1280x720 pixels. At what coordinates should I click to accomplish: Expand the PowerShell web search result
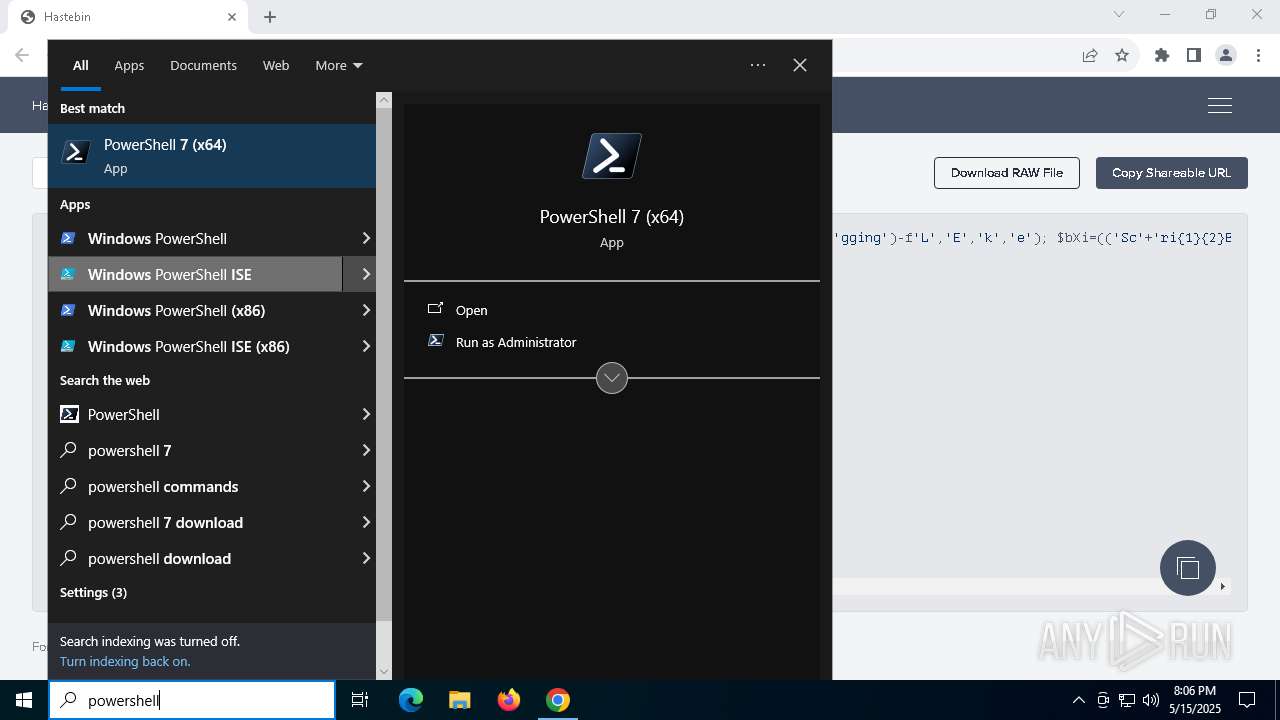click(x=366, y=414)
